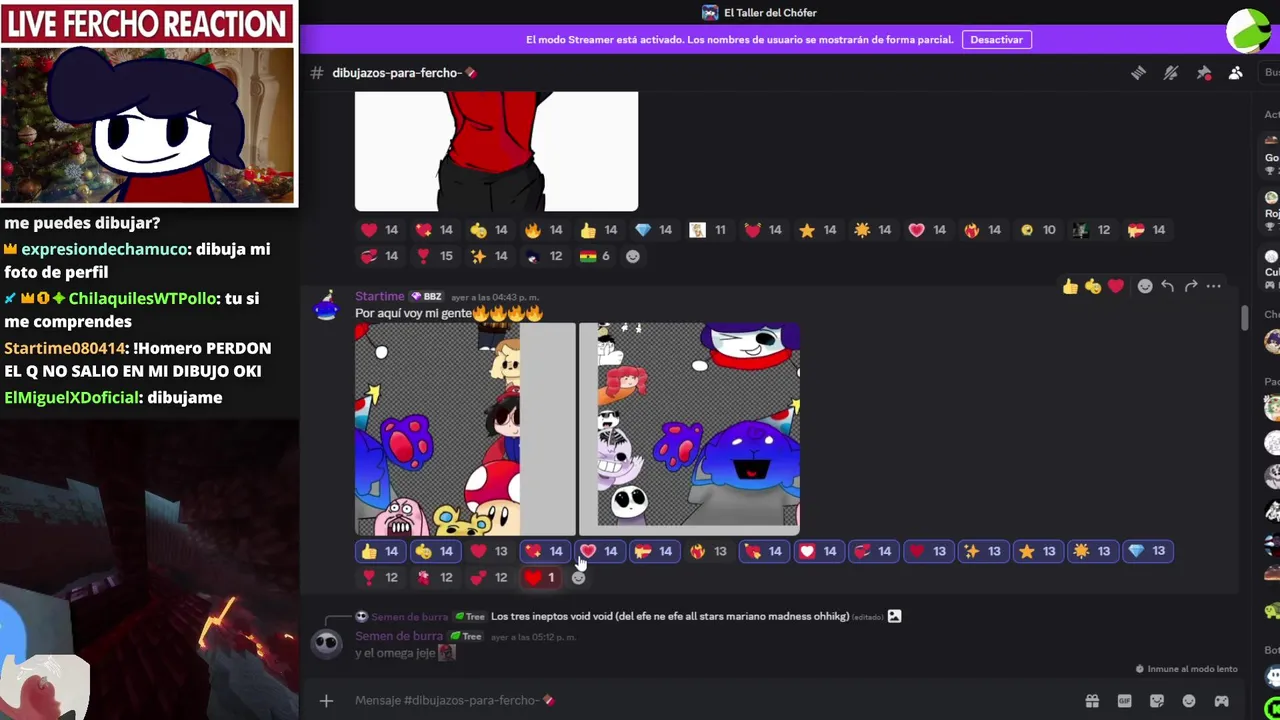Screen dimensions: 1280x720
Task: Toggle the sparkles 14 reaction
Action: 489,256
